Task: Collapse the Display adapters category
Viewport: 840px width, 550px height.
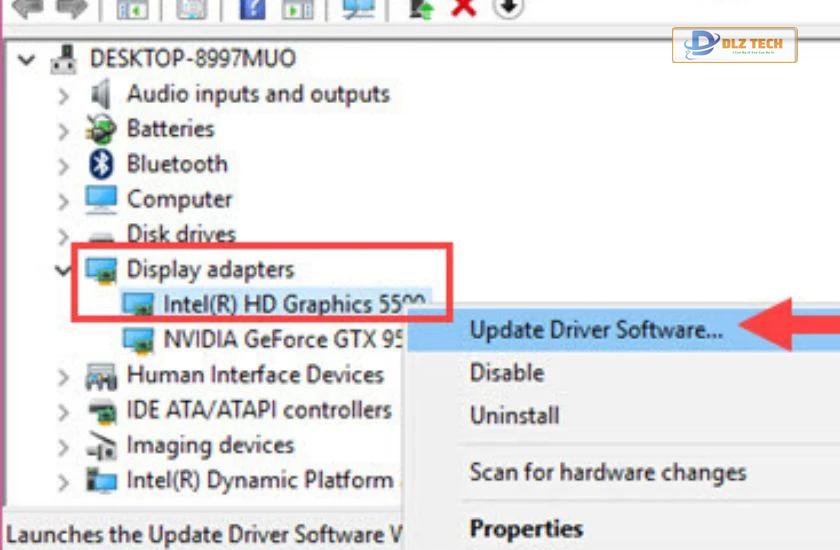Action: coord(63,270)
